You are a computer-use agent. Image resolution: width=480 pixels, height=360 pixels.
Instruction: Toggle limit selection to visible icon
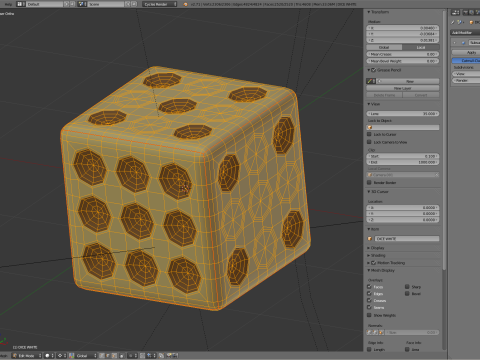tap(122, 356)
